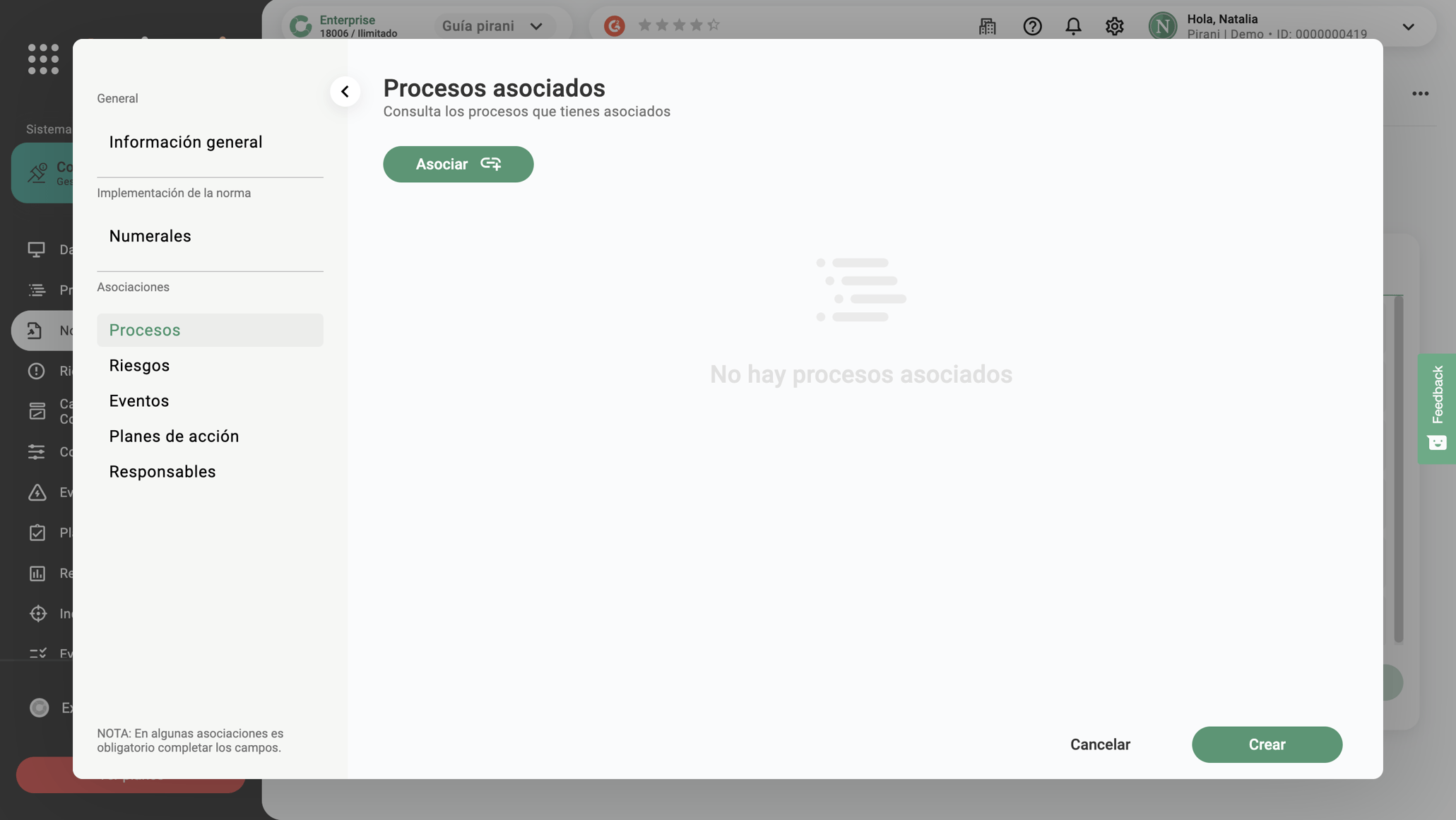1456x820 pixels.
Task: Click the Eventos warning triangle icon
Action: 38,492
